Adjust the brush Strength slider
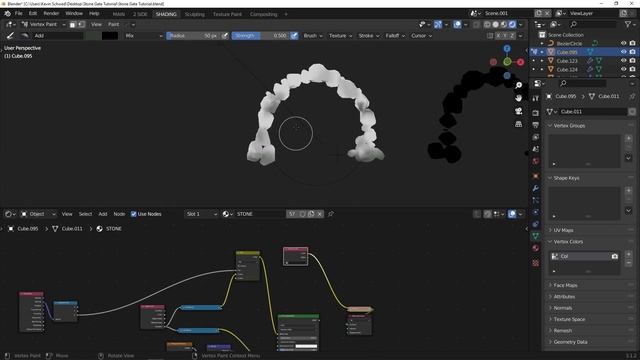 coord(260,36)
